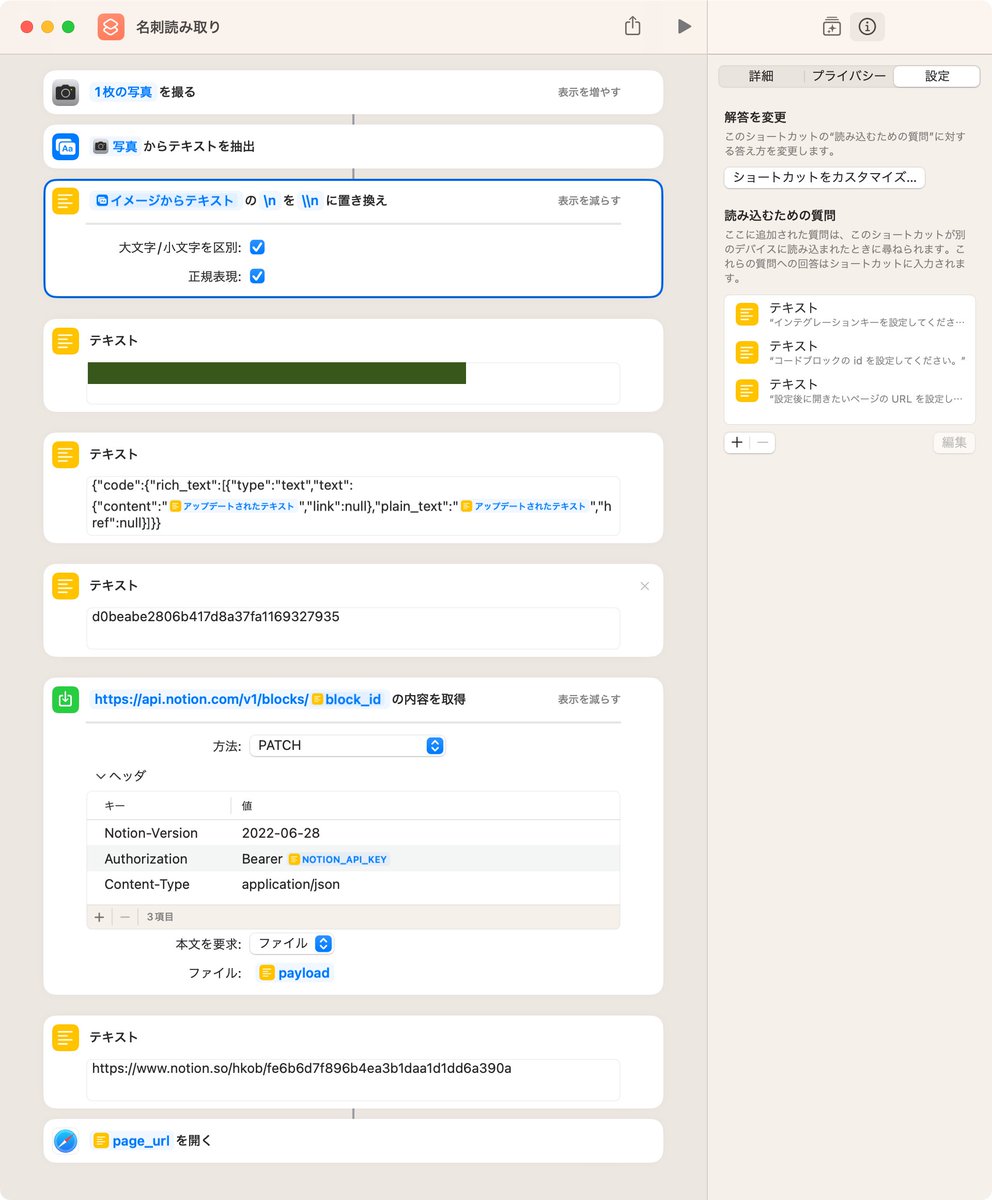The width and height of the screenshot is (992, 1200).
Task: Add a header row with the plus button
Action: click(99, 916)
